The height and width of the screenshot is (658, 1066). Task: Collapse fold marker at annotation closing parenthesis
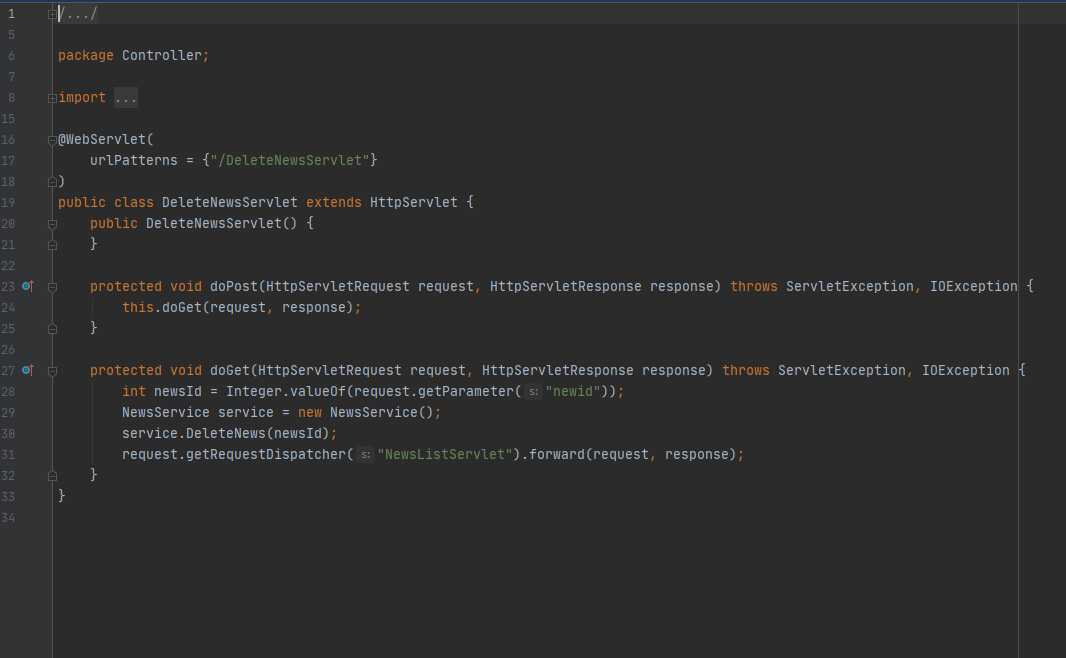(x=52, y=182)
